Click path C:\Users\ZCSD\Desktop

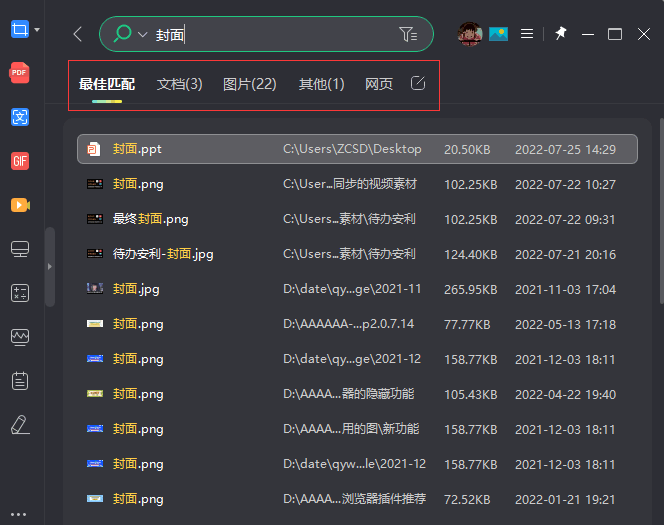click(352, 149)
